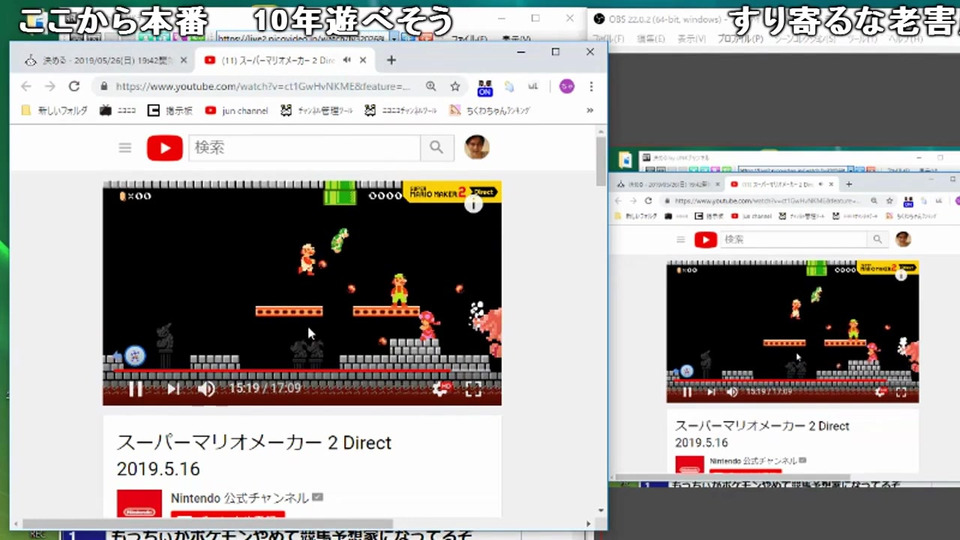Close the 決める tab
Viewport: 960px width, 540px height.
pos(184,60)
